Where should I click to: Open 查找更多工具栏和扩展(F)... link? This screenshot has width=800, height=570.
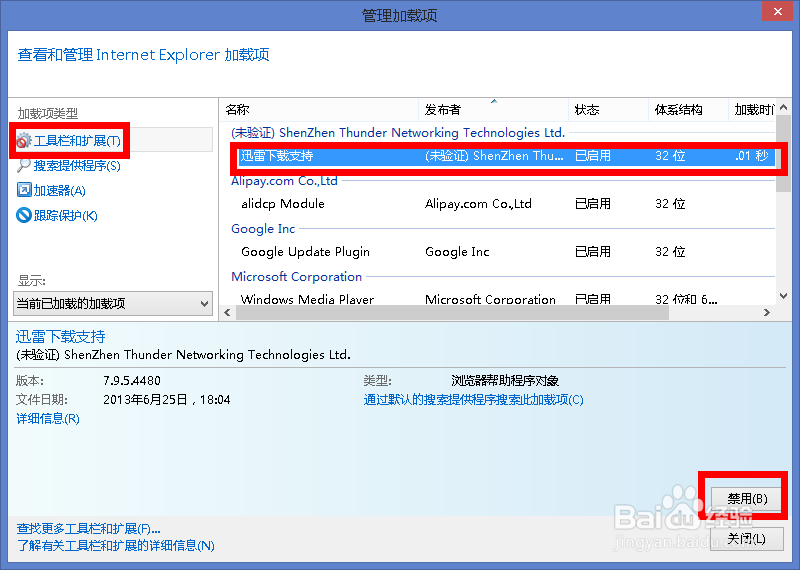coord(89,529)
